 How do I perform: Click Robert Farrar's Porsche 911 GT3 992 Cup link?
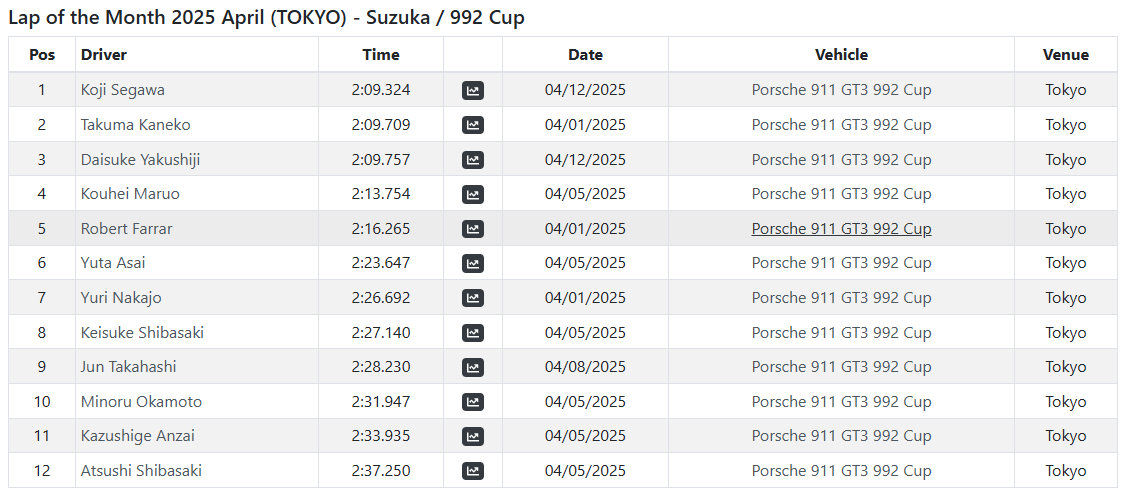(x=842, y=229)
